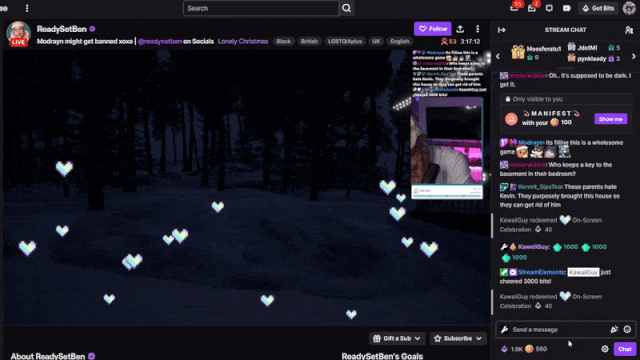Focus the Search input field

(x=261, y=8)
